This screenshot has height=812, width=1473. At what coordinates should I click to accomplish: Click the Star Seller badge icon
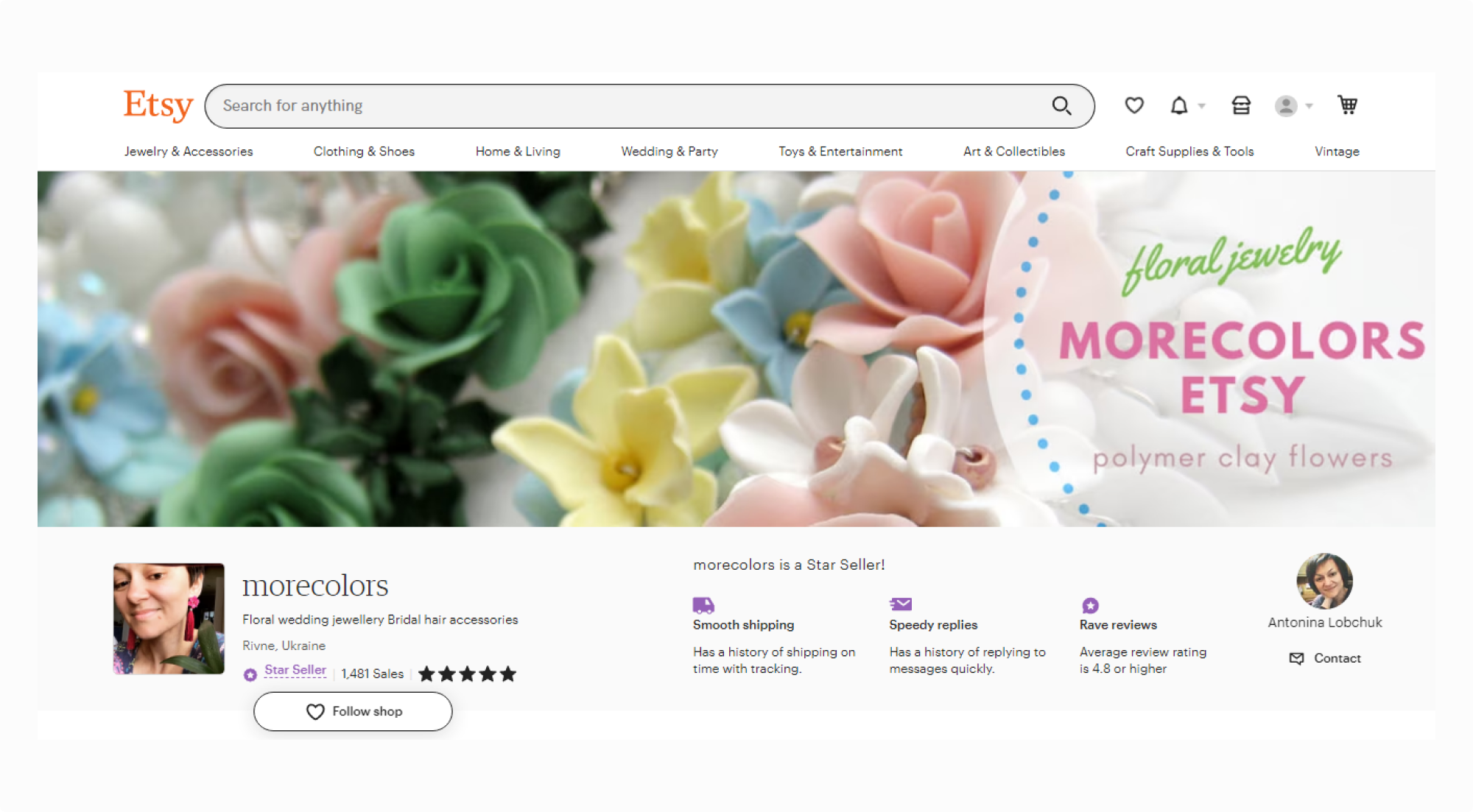(250, 674)
